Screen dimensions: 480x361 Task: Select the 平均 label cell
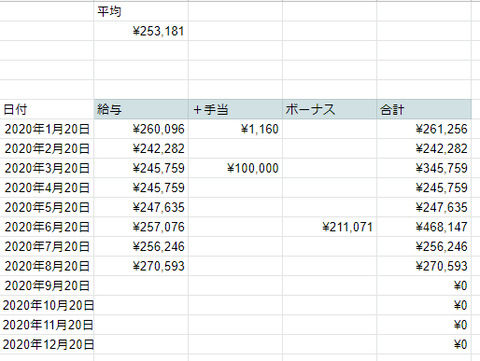tap(141, 12)
